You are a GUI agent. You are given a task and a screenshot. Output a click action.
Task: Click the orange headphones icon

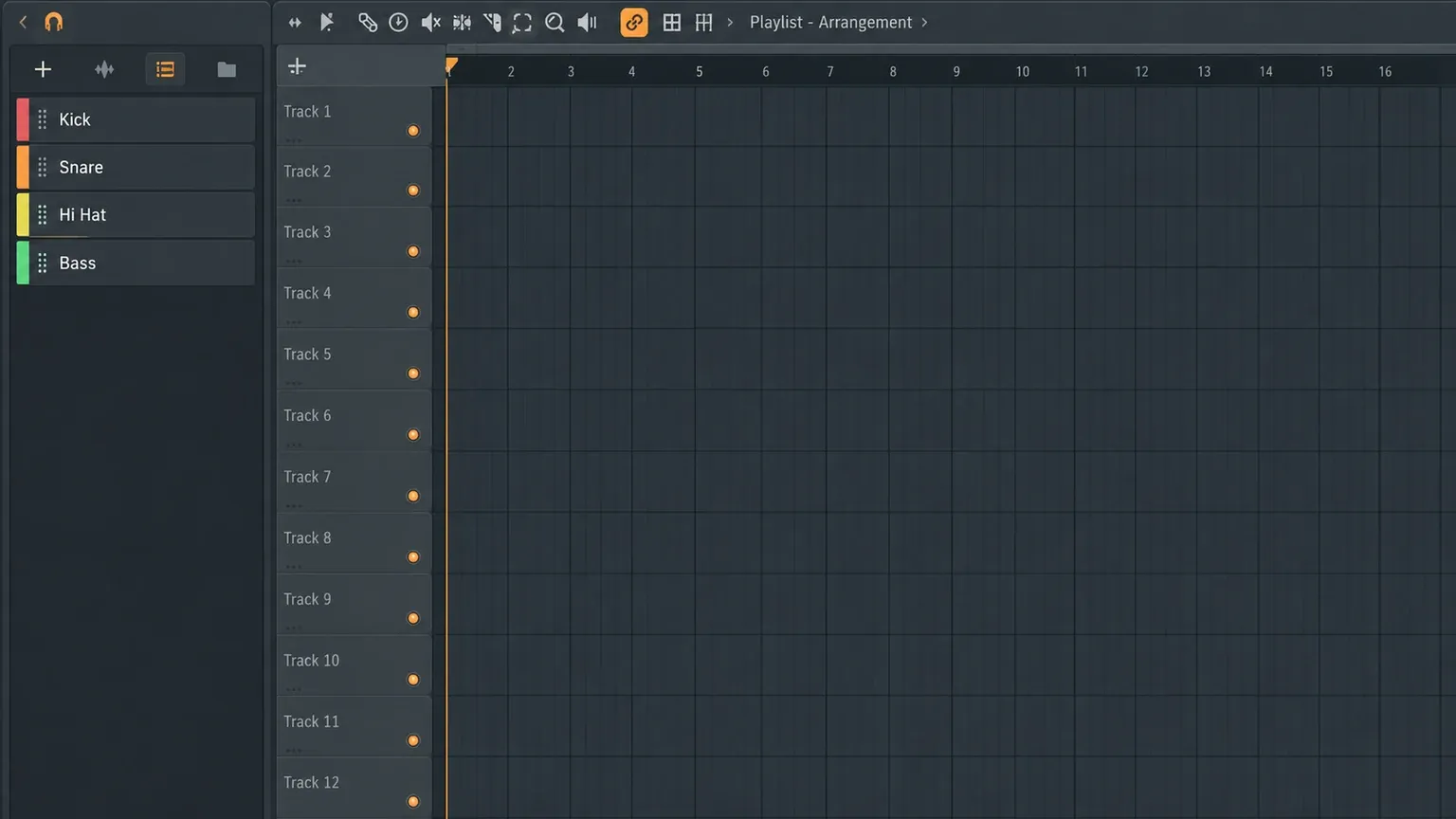click(x=54, y=22)
